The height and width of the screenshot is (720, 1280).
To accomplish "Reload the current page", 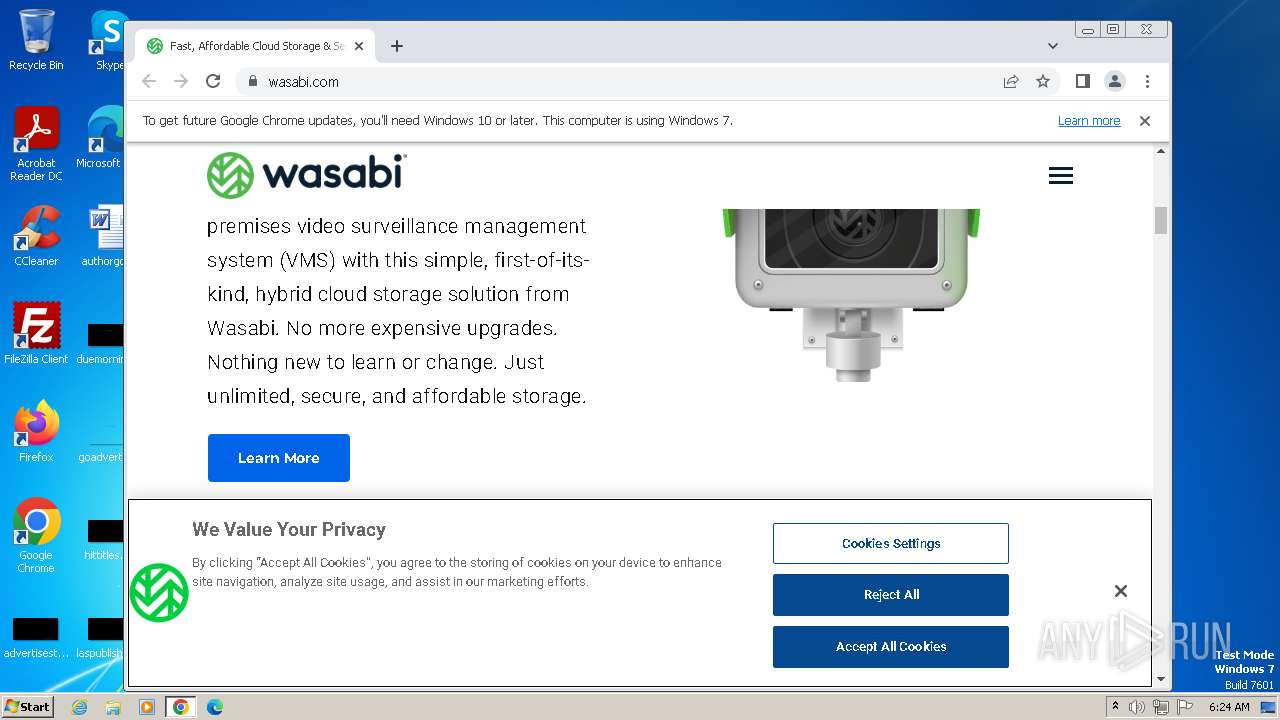I will (x=213, y=82).
